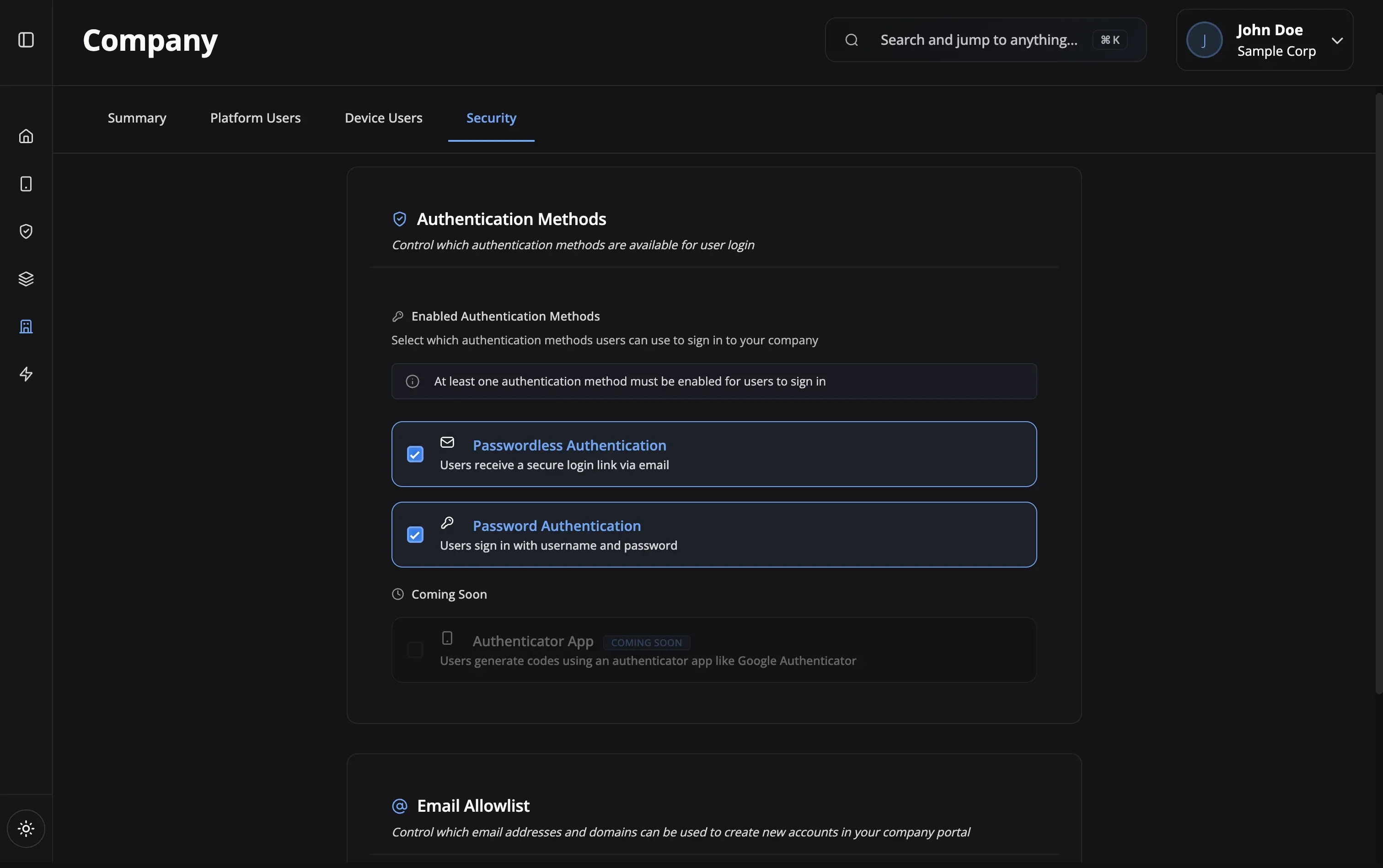Click the phone icon for Authenticator App
The height and width of the screenshot is (868, 1383).
447,638
